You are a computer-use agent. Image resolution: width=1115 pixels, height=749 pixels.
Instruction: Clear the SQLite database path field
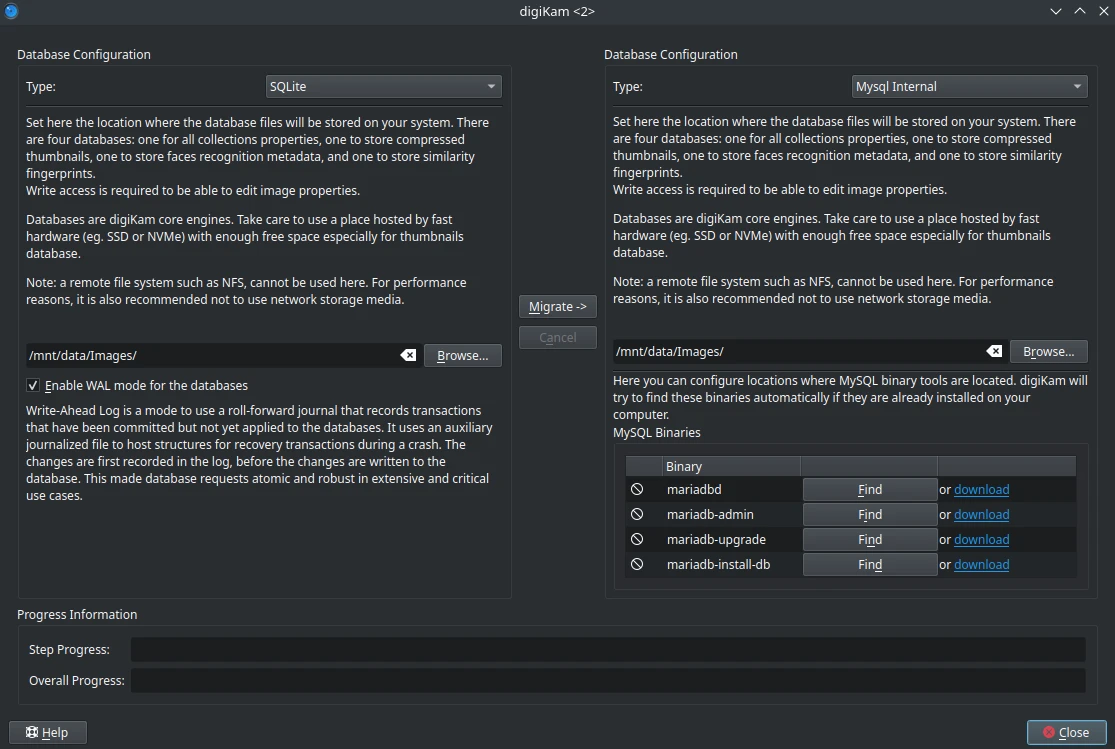pos(408,355)
